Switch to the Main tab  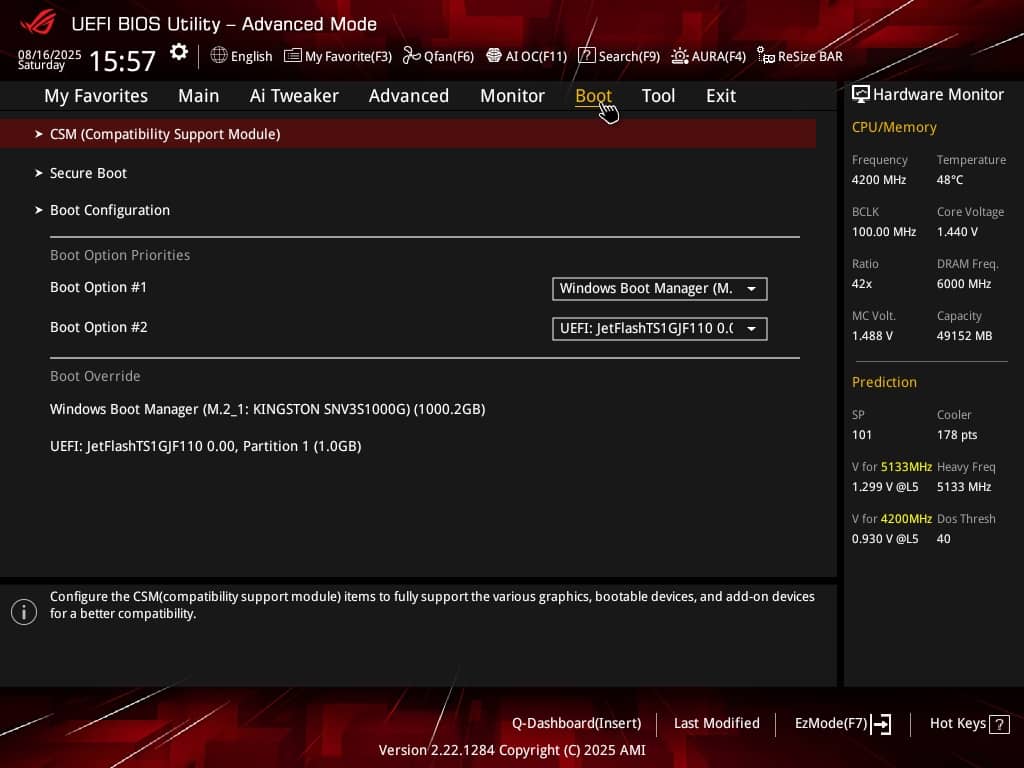click(199, 96)
